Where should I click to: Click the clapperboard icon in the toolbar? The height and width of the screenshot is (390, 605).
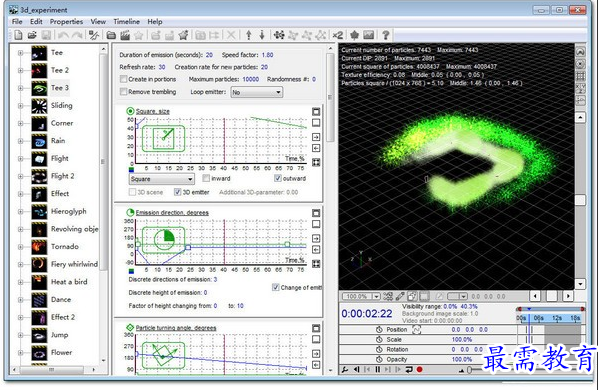tap(125, 35)
